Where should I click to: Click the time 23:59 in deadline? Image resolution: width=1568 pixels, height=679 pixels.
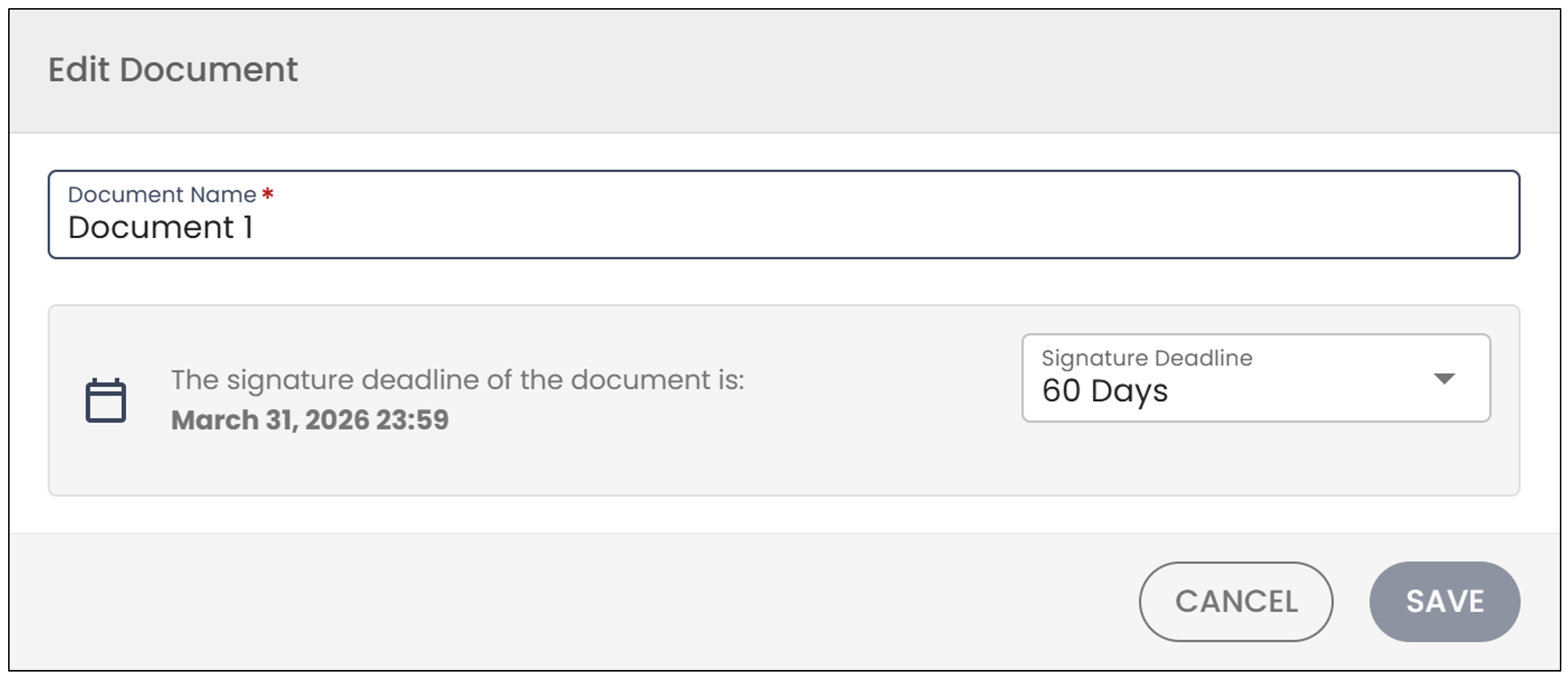[412, 420]
